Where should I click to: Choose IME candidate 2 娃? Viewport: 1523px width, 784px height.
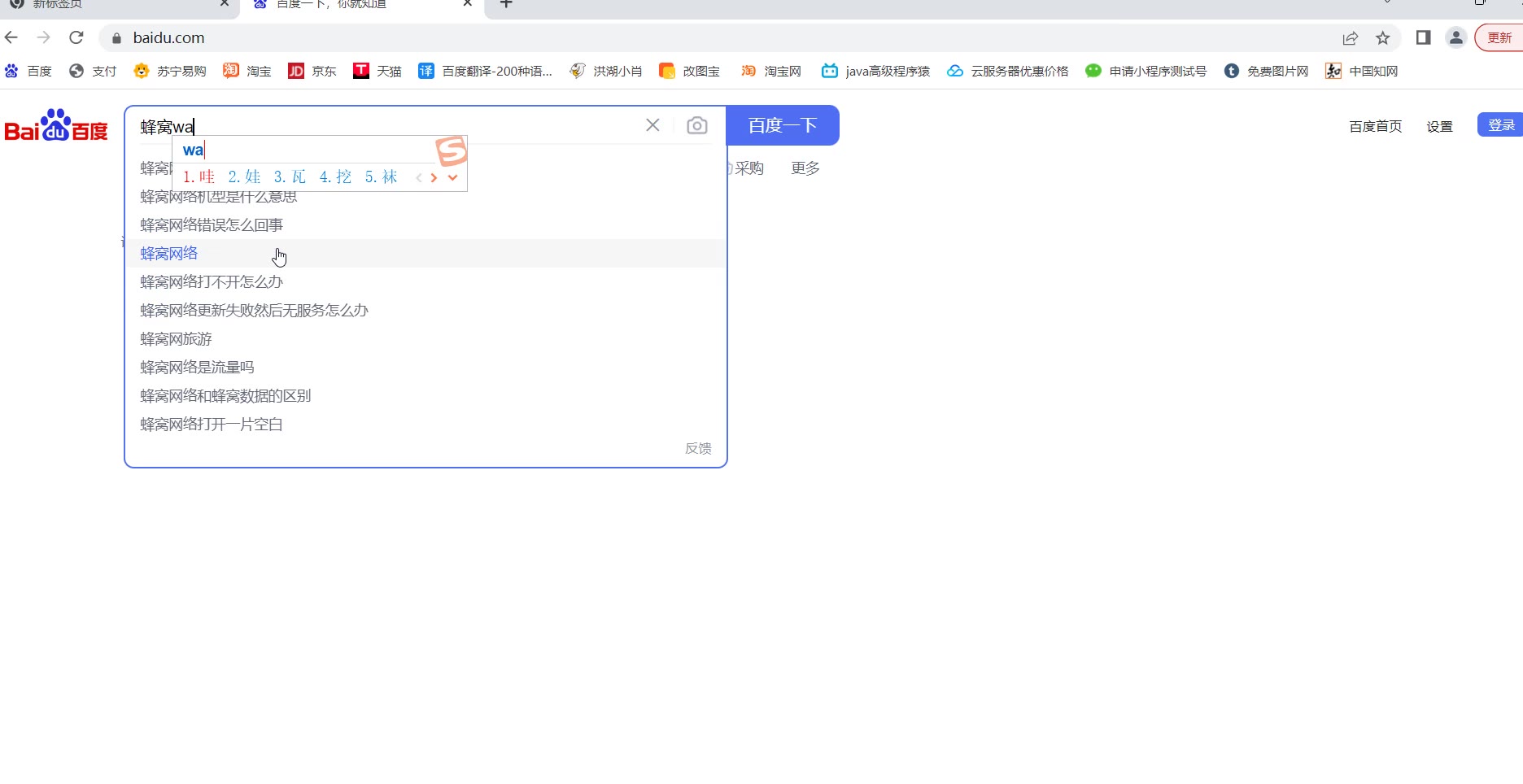[245, 176]
